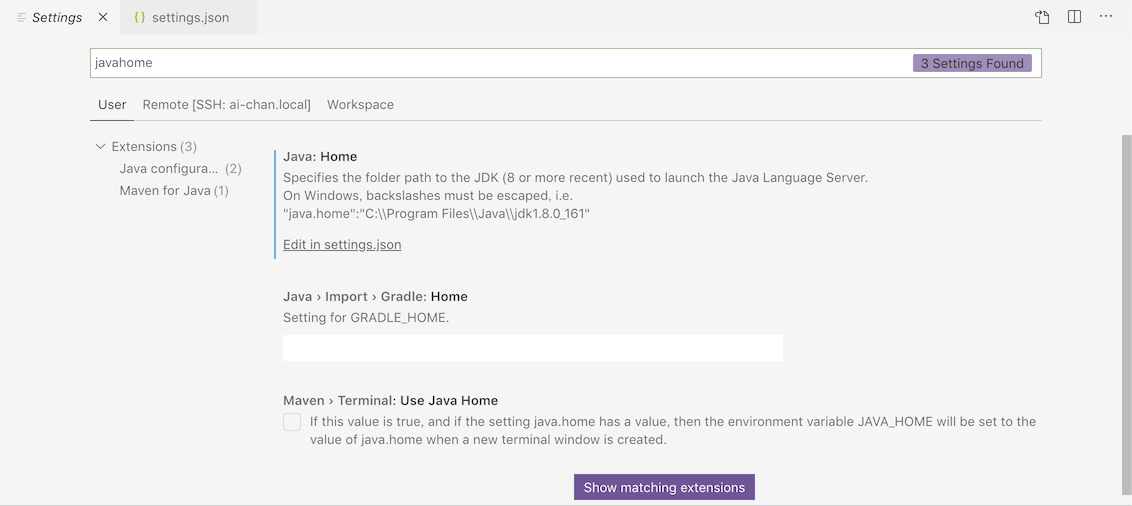Viewport: 1132px width, 506px height.
Task: Click the Gradle Home text field
Action: click(532, 348)
